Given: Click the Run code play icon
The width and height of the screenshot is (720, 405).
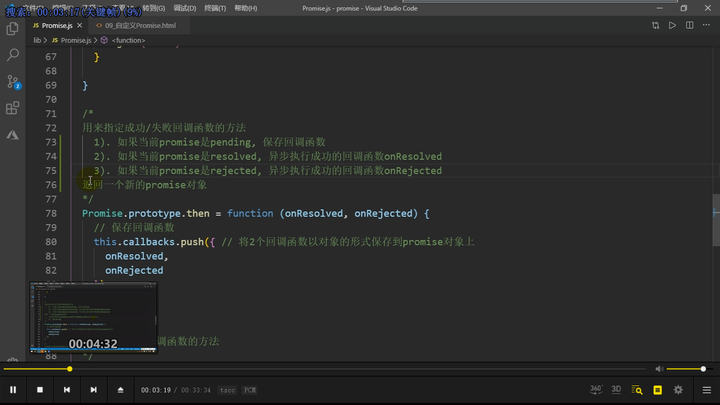Looking at the screenshot, I should (x=672, y=26).
